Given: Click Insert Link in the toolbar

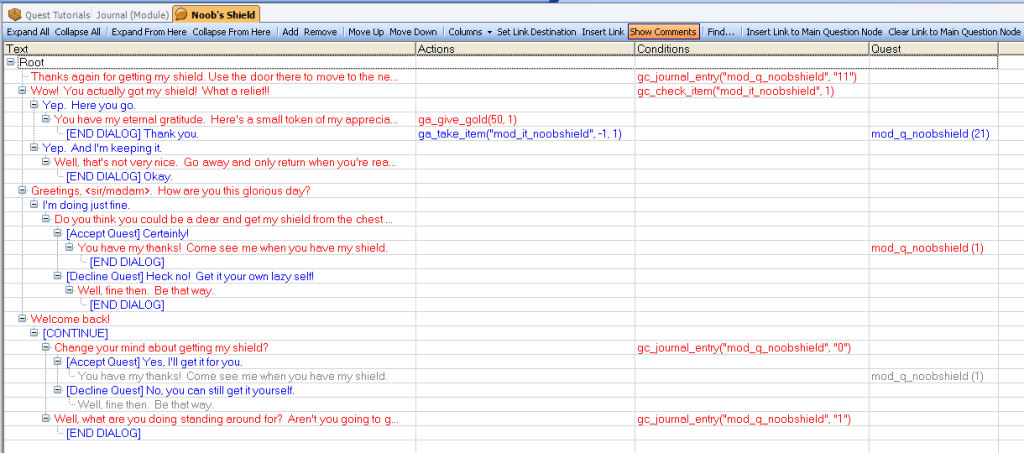Looking at the screenshot, I should 603,32.
